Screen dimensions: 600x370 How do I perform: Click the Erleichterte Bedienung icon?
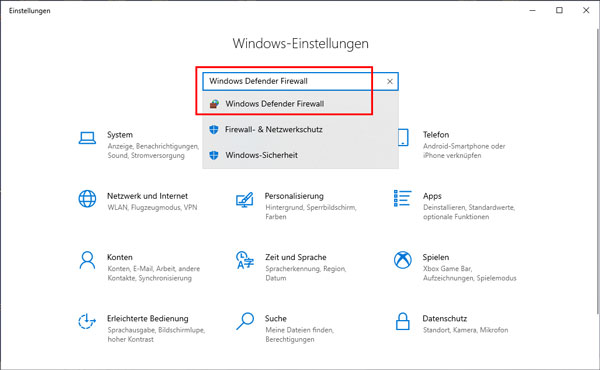click(87, 321)
